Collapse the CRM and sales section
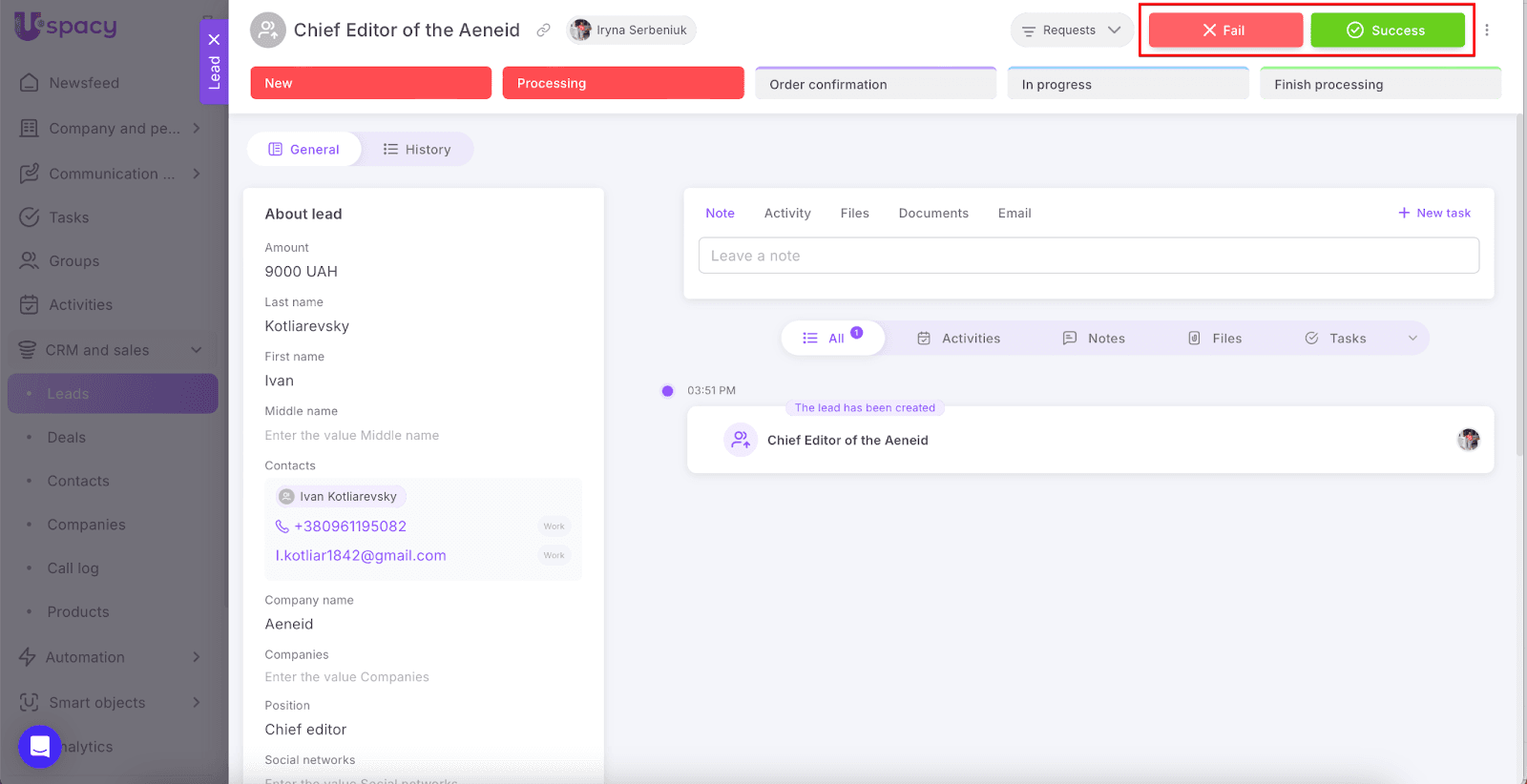 pos(196,350)
